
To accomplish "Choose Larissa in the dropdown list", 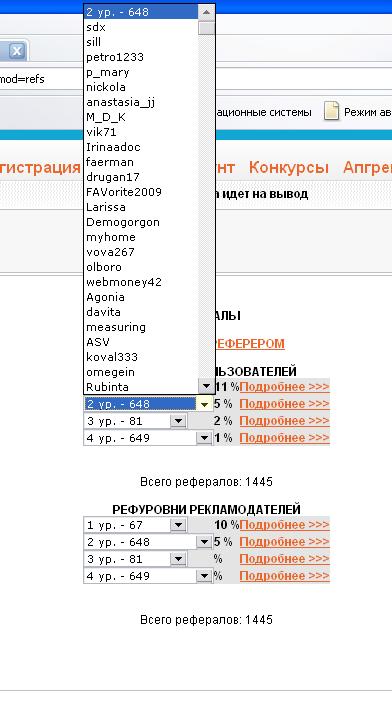I will (x=141, y=207).
